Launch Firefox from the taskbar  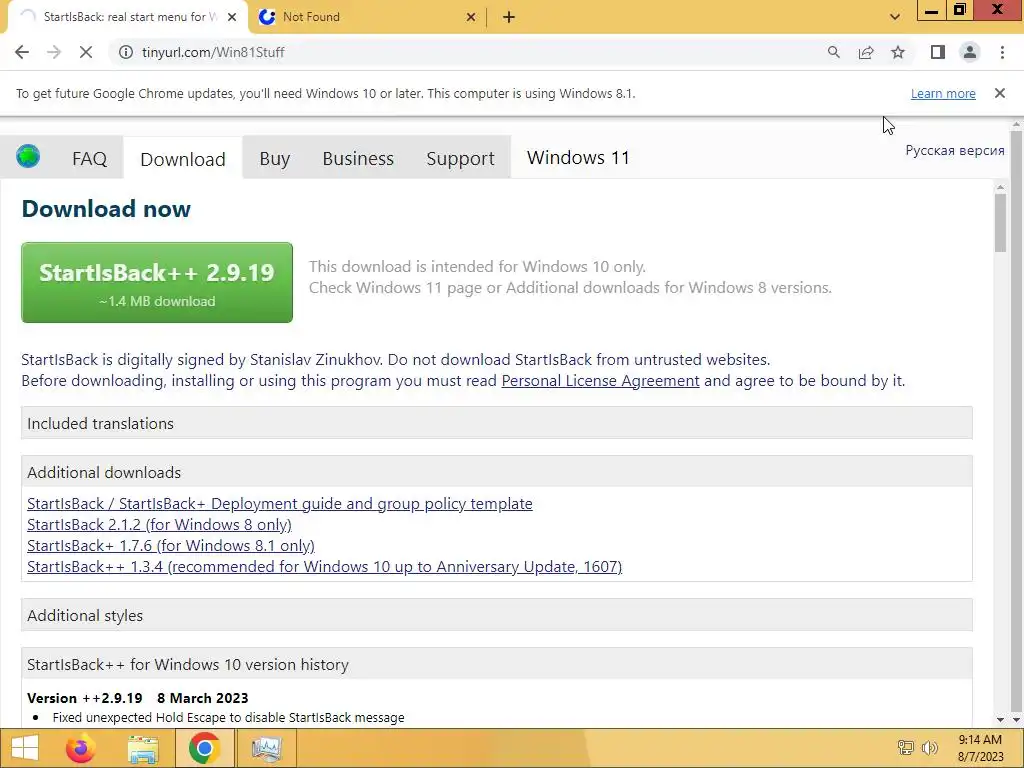81,748
